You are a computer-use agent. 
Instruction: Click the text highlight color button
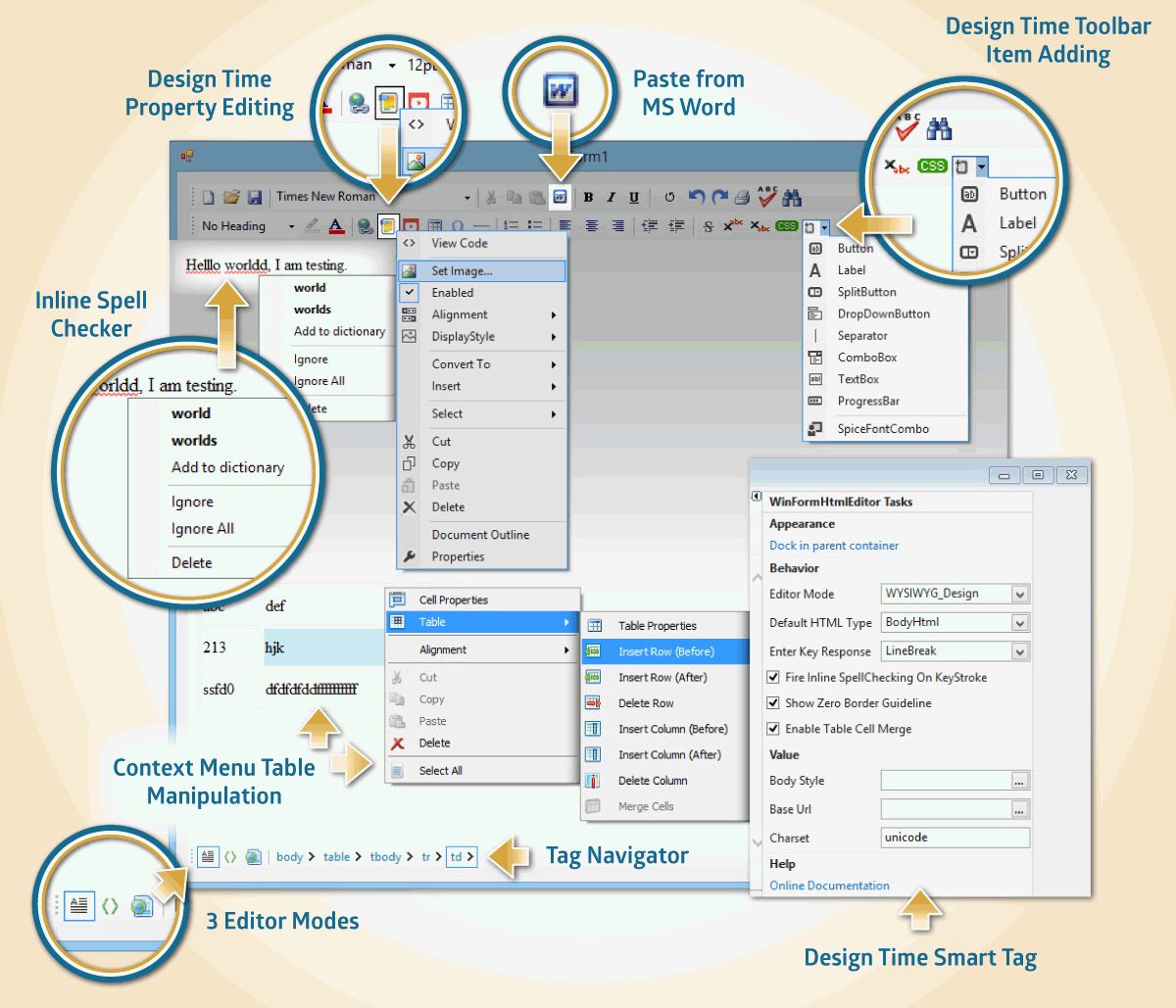pyautogui.click(x=312, y=226)
